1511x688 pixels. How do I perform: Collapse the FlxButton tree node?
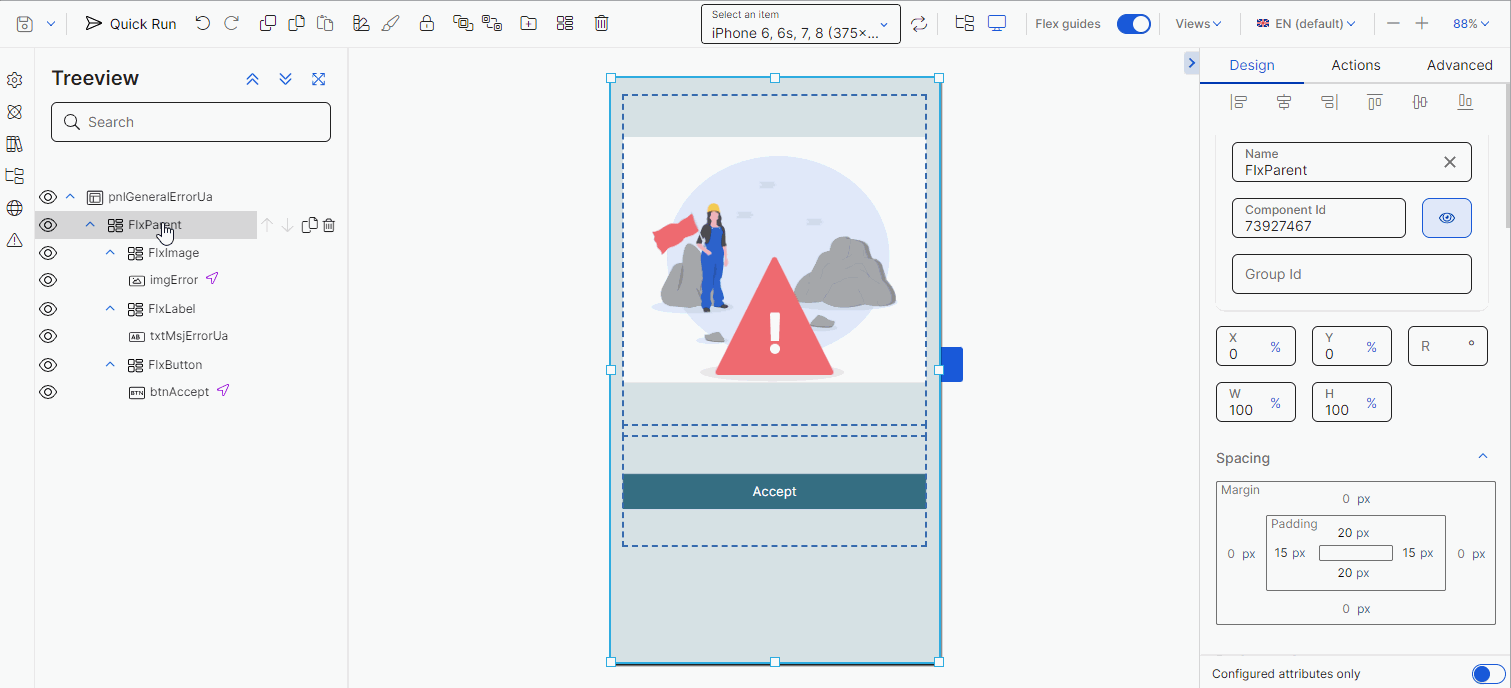[x=110, y=364]
